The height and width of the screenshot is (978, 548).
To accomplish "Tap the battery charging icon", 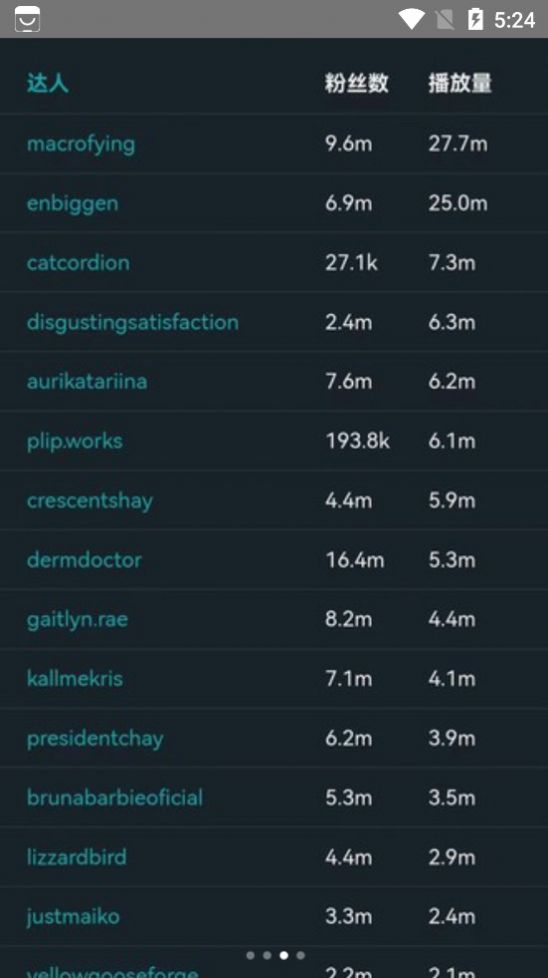I will point(476,19).
